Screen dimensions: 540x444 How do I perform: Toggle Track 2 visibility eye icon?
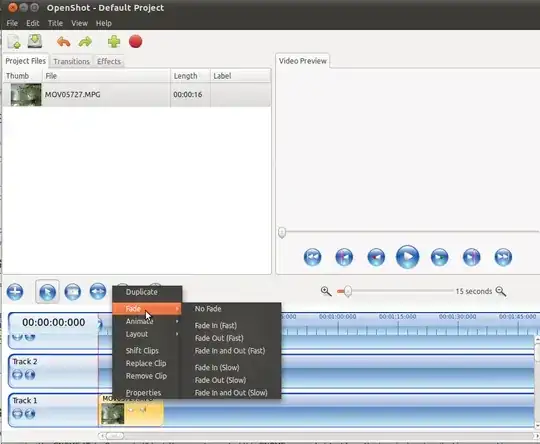(17, 374)
